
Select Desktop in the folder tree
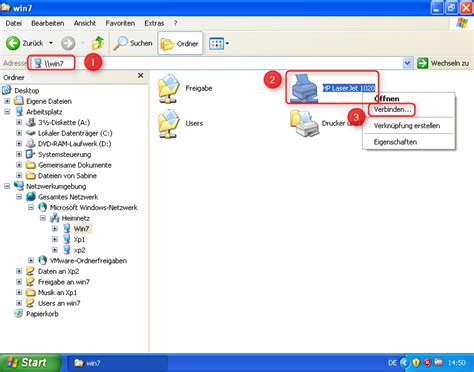coord(27,91)
